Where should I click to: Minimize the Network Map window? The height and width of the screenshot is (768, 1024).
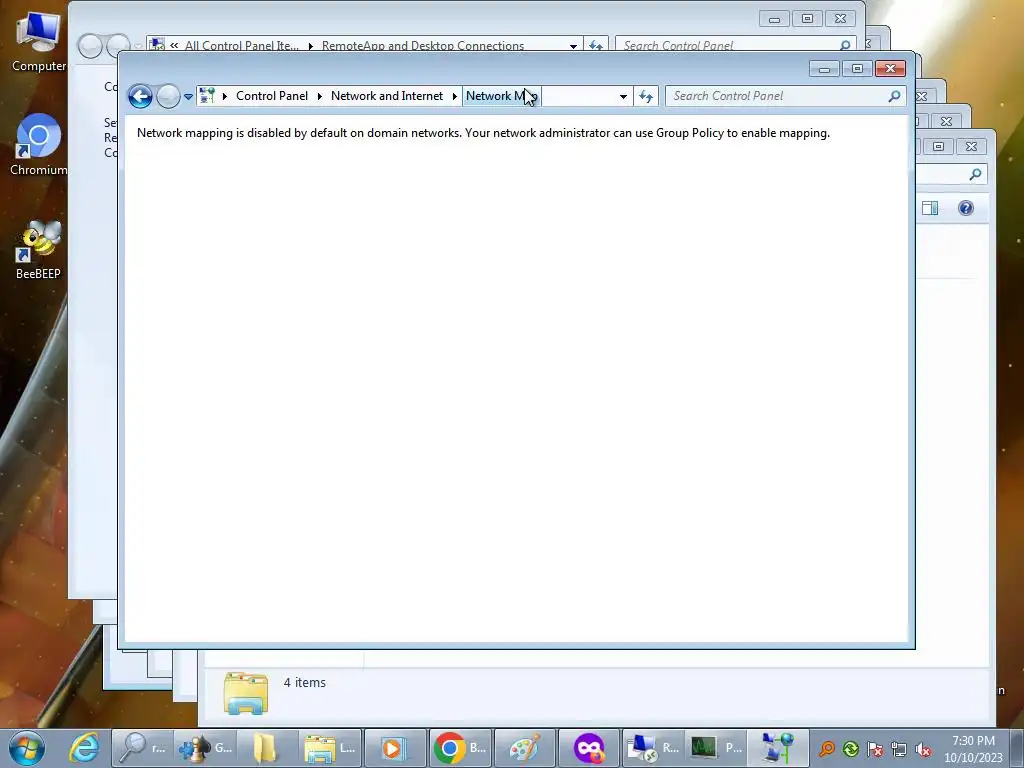(x=824, y=69)
